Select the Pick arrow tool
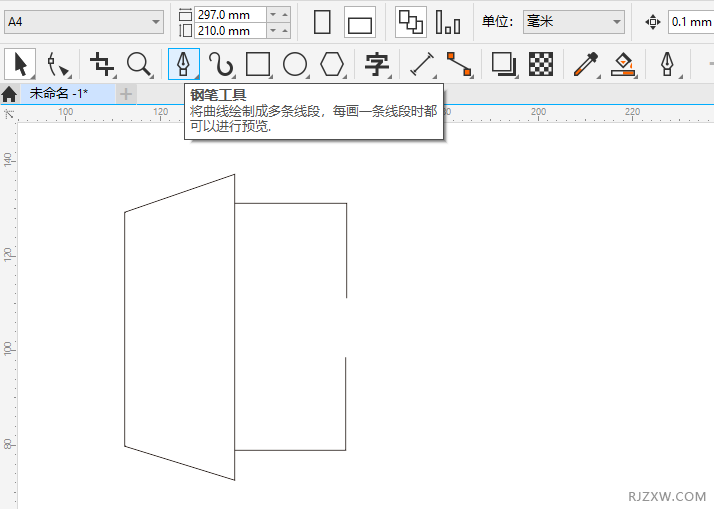The image size is (714, 509). tap(20, 64)
